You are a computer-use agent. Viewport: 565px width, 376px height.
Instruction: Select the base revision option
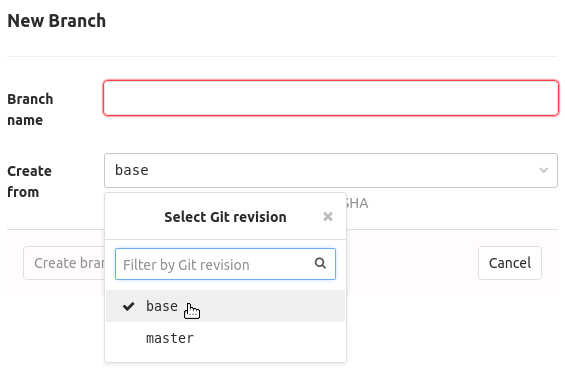tap(225, 306)
